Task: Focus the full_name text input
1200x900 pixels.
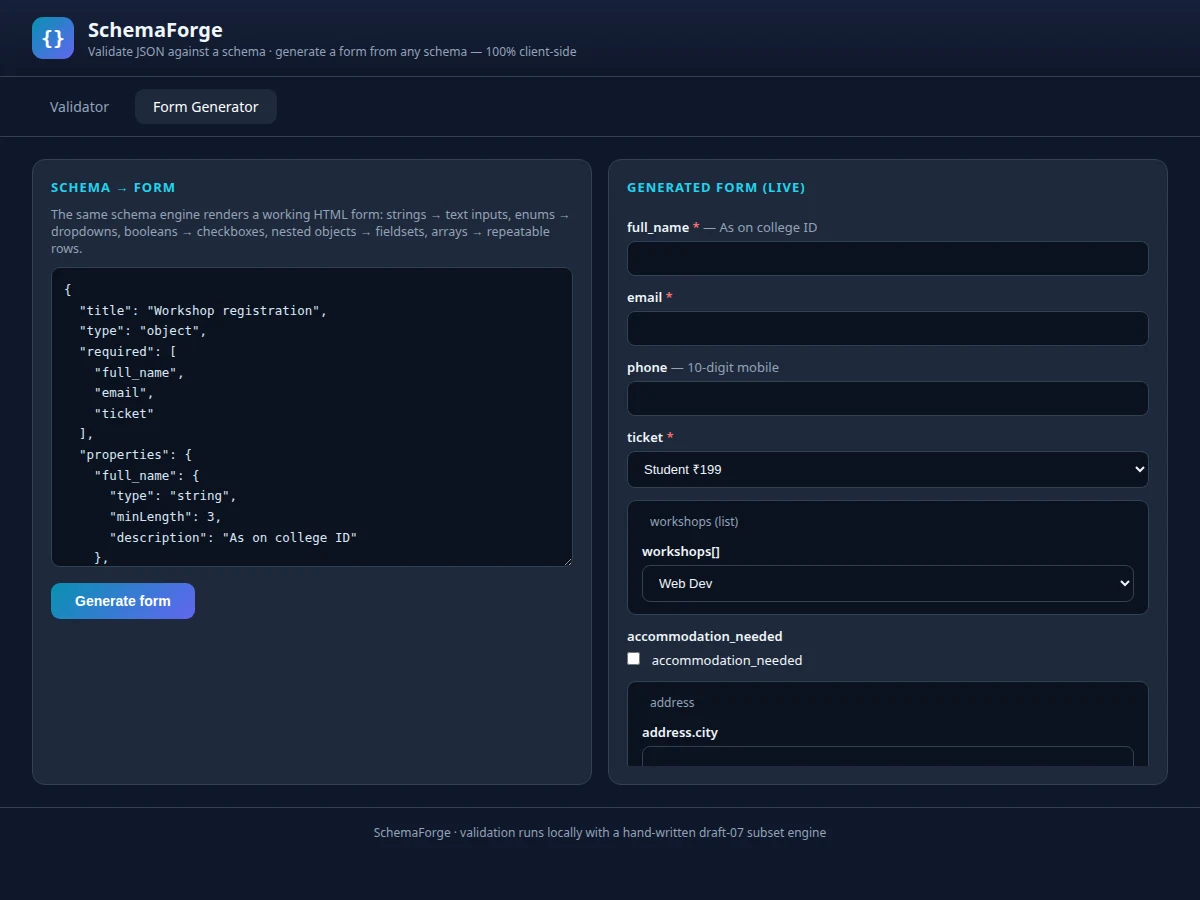Action: (x=888, y=258)
